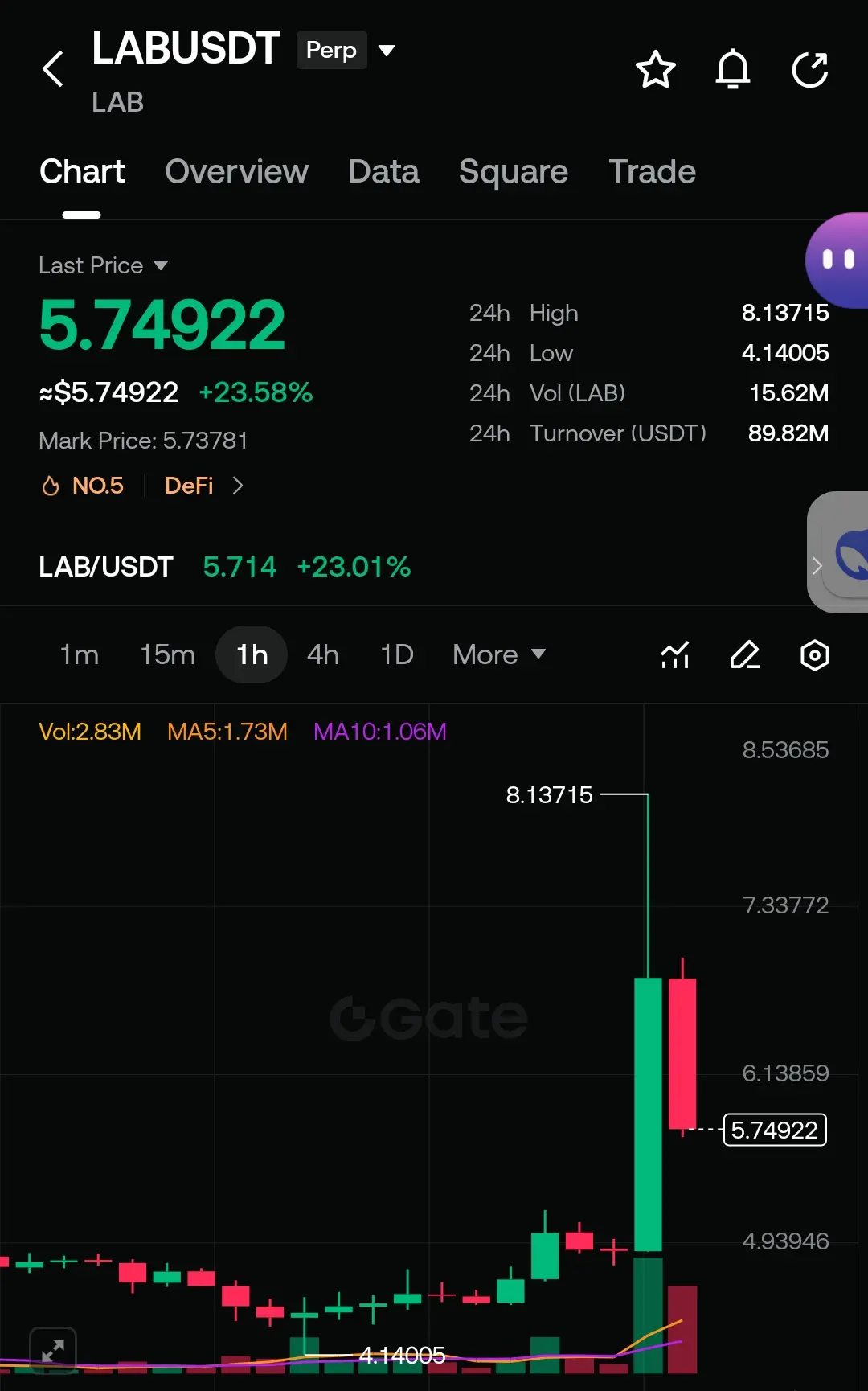Expand the side floating widget

coord(837,553)
